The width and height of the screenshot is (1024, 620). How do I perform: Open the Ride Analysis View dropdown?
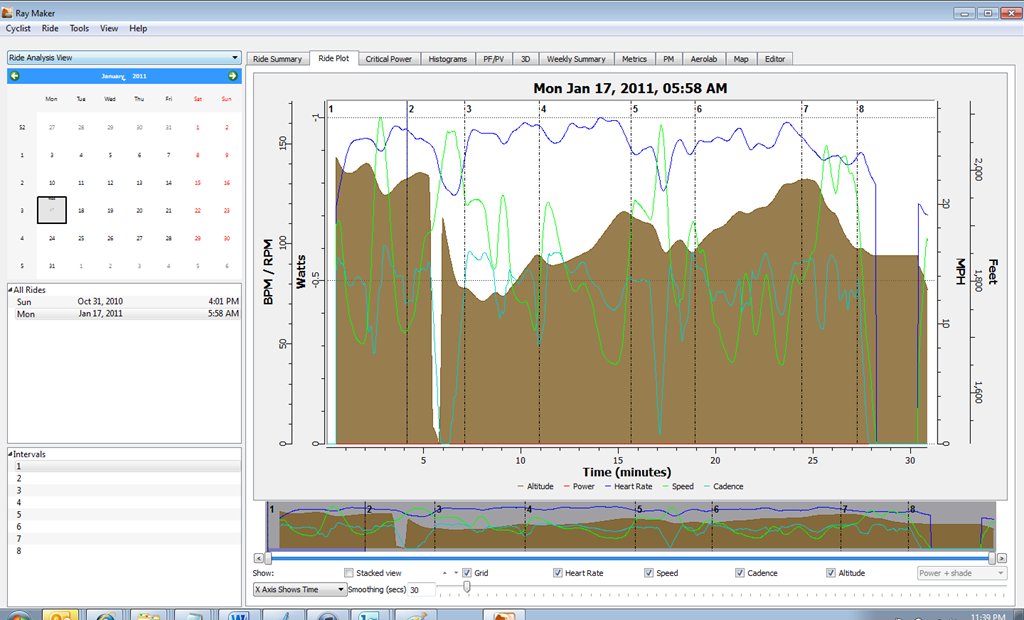click(124, 57)
